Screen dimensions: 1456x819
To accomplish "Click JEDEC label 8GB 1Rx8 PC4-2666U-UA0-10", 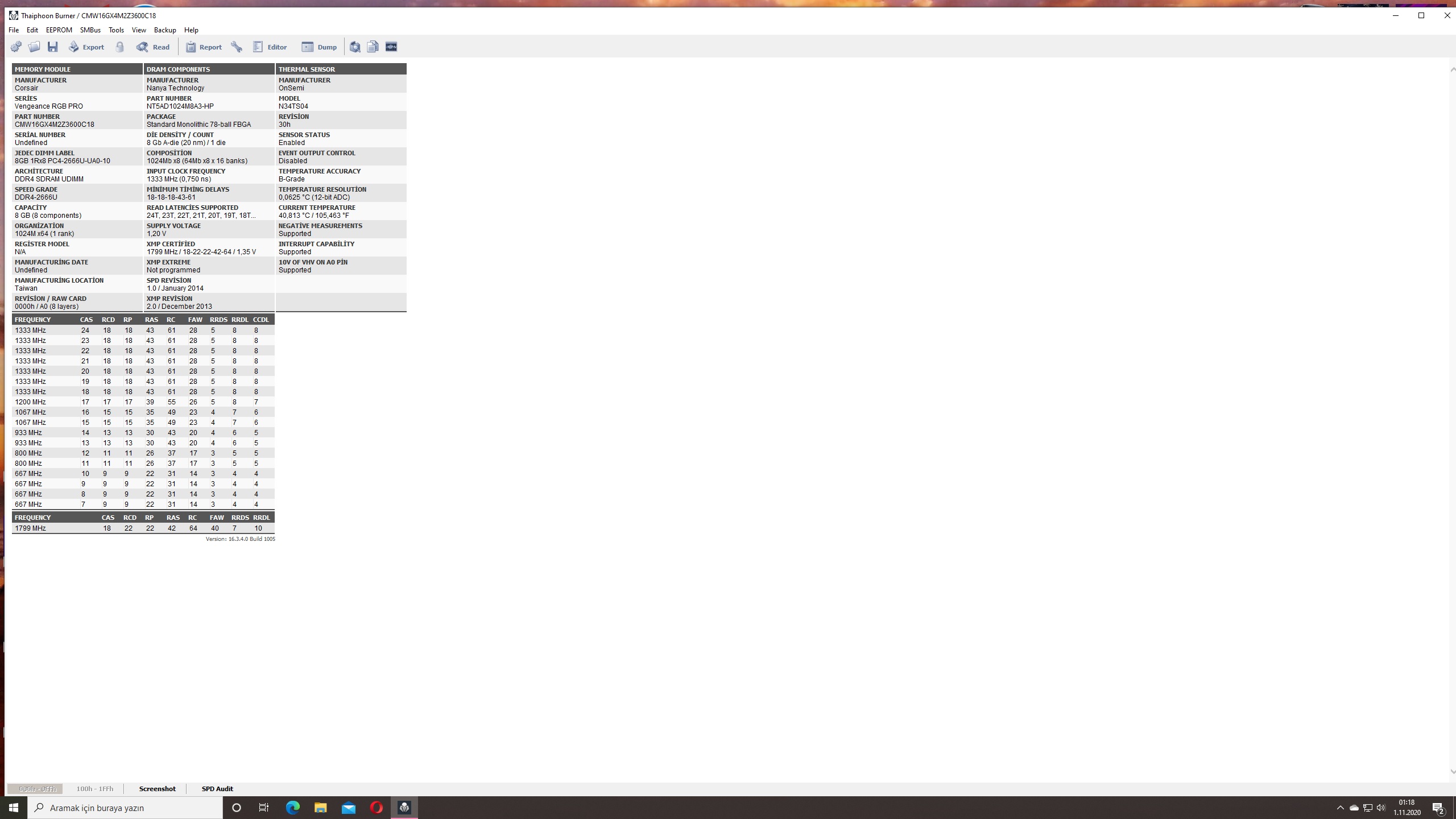I will (63, 161).
